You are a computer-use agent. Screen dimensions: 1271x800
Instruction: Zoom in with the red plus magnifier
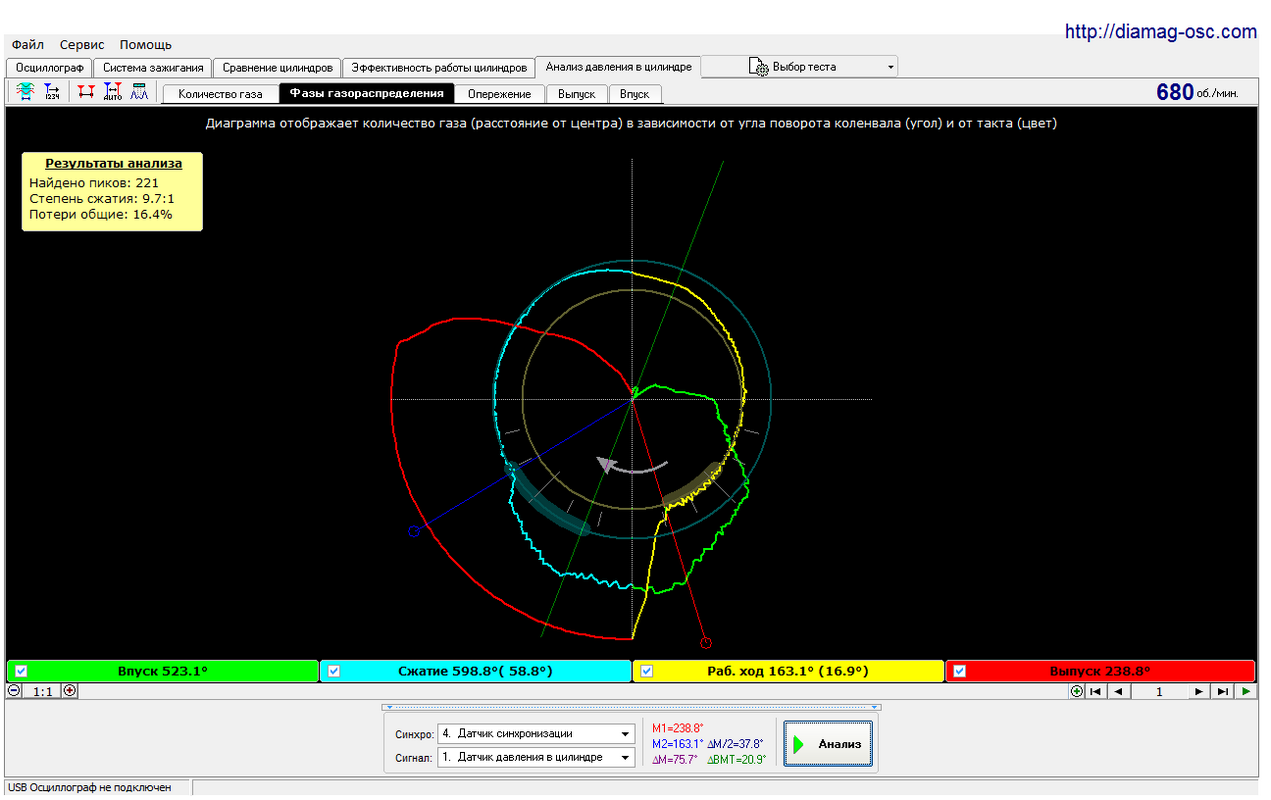point(69,690)
